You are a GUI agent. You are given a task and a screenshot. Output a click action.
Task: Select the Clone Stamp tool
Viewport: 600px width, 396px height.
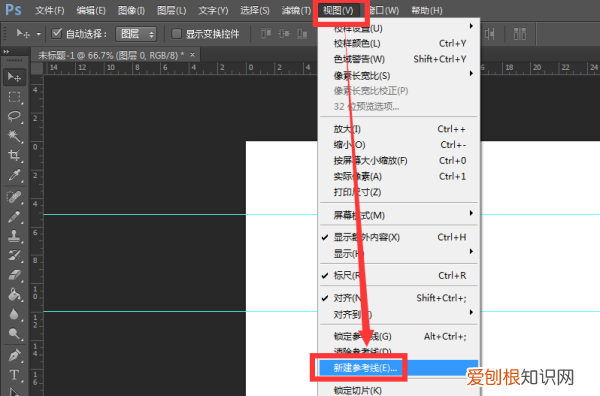(15, 235)
